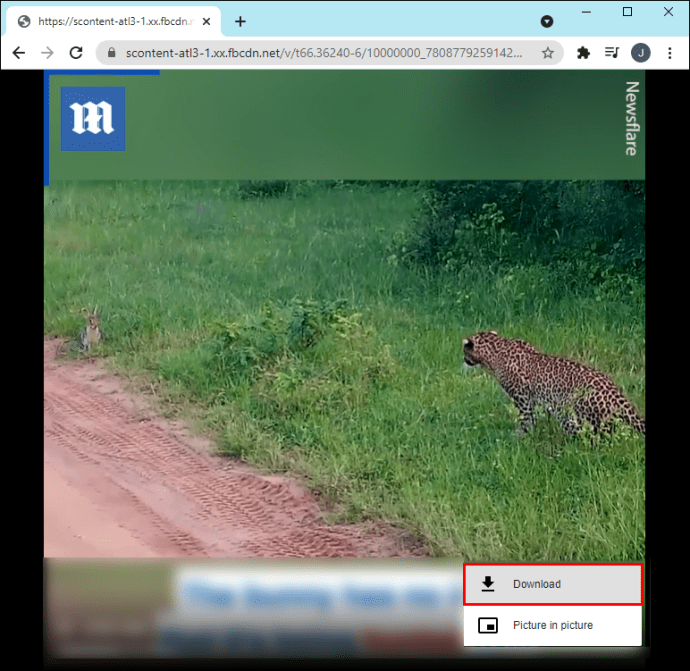Open the Extensions puzzle icon
Screen dimensions: 690x671
(x=583, y=53)
